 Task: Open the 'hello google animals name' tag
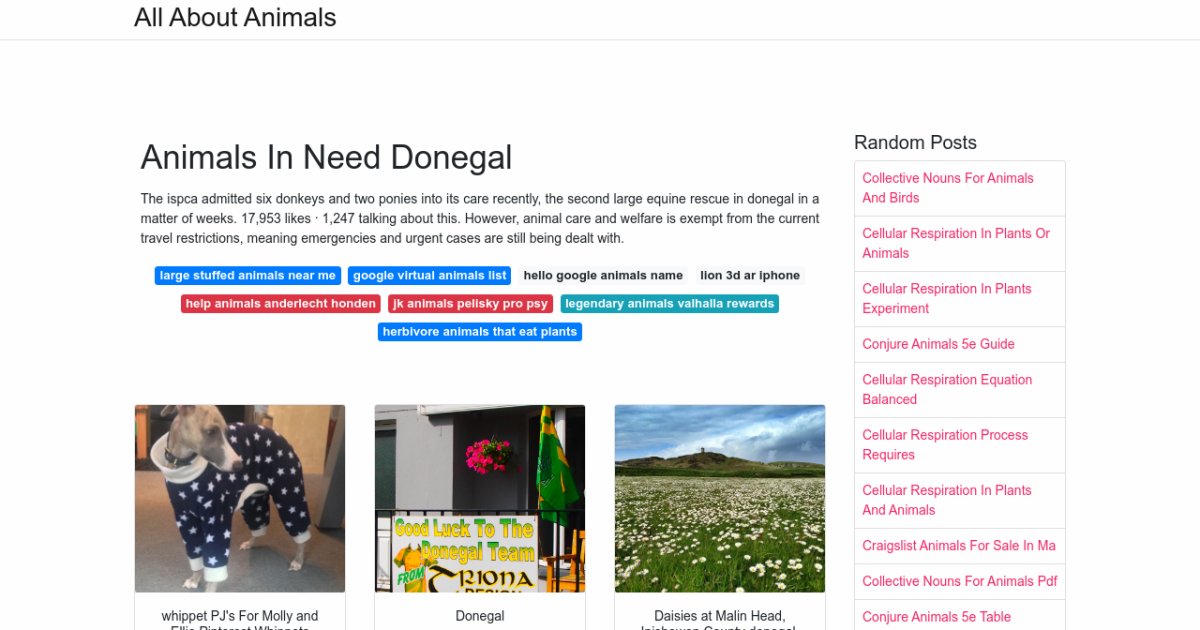[603, 276]
